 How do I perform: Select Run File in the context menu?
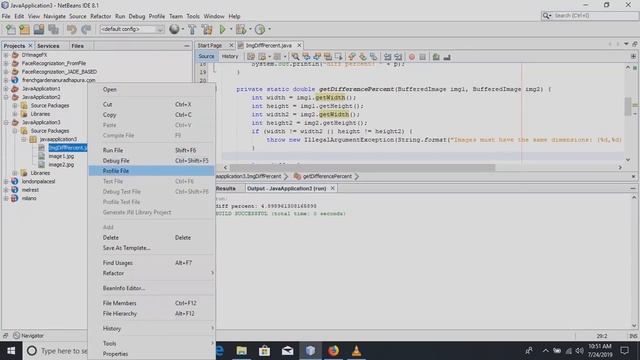coord(151,150)
